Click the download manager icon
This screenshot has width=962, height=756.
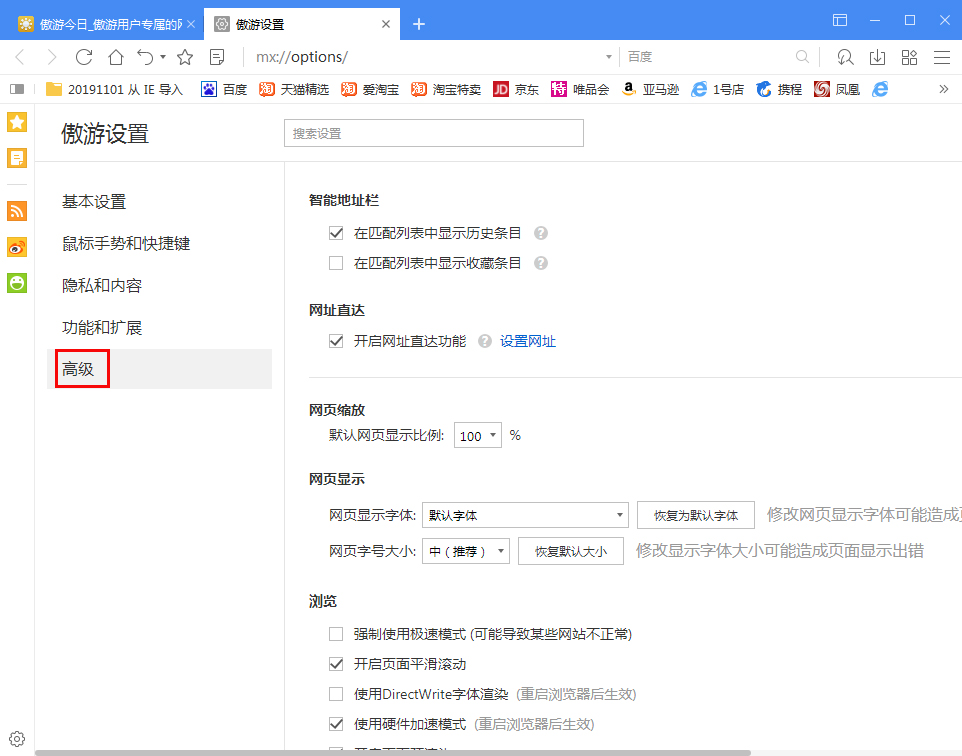[x=878, y=57]
